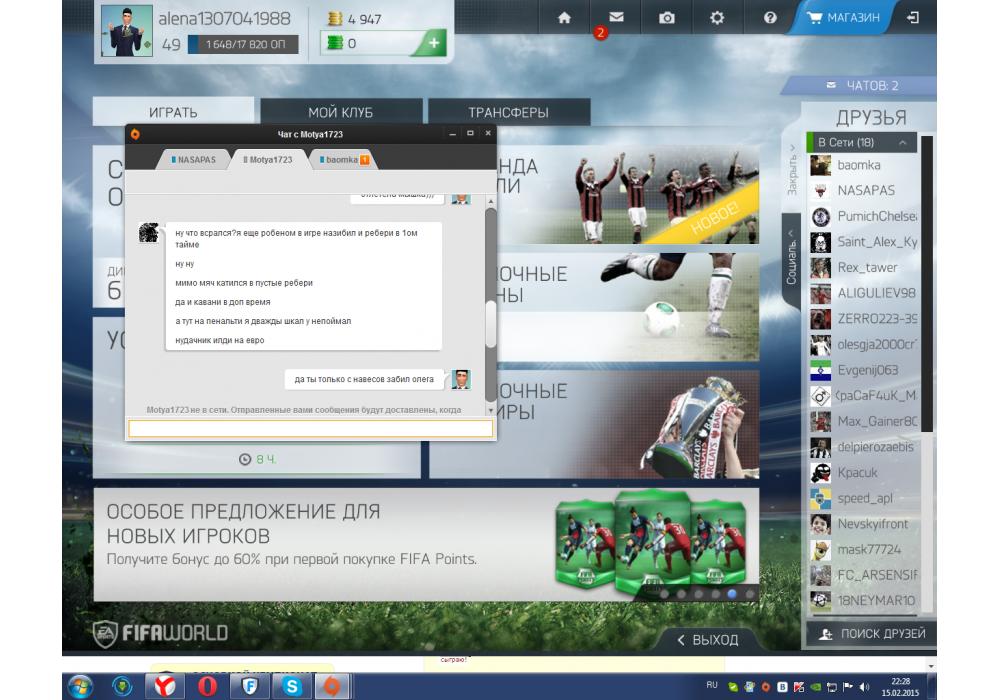Click the 'ПОИСК ДРУЗЕЙ' button

click(x=871, y=634)
